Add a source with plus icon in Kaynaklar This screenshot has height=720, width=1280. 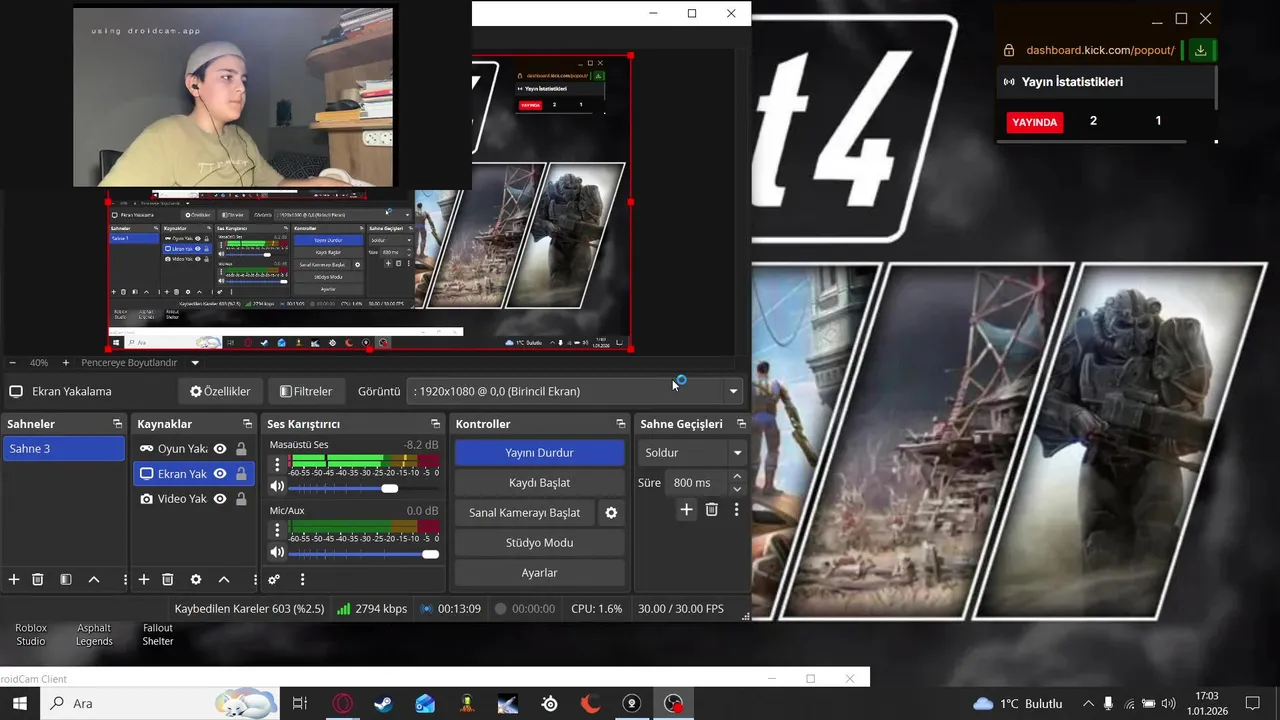tap(144, 579)
